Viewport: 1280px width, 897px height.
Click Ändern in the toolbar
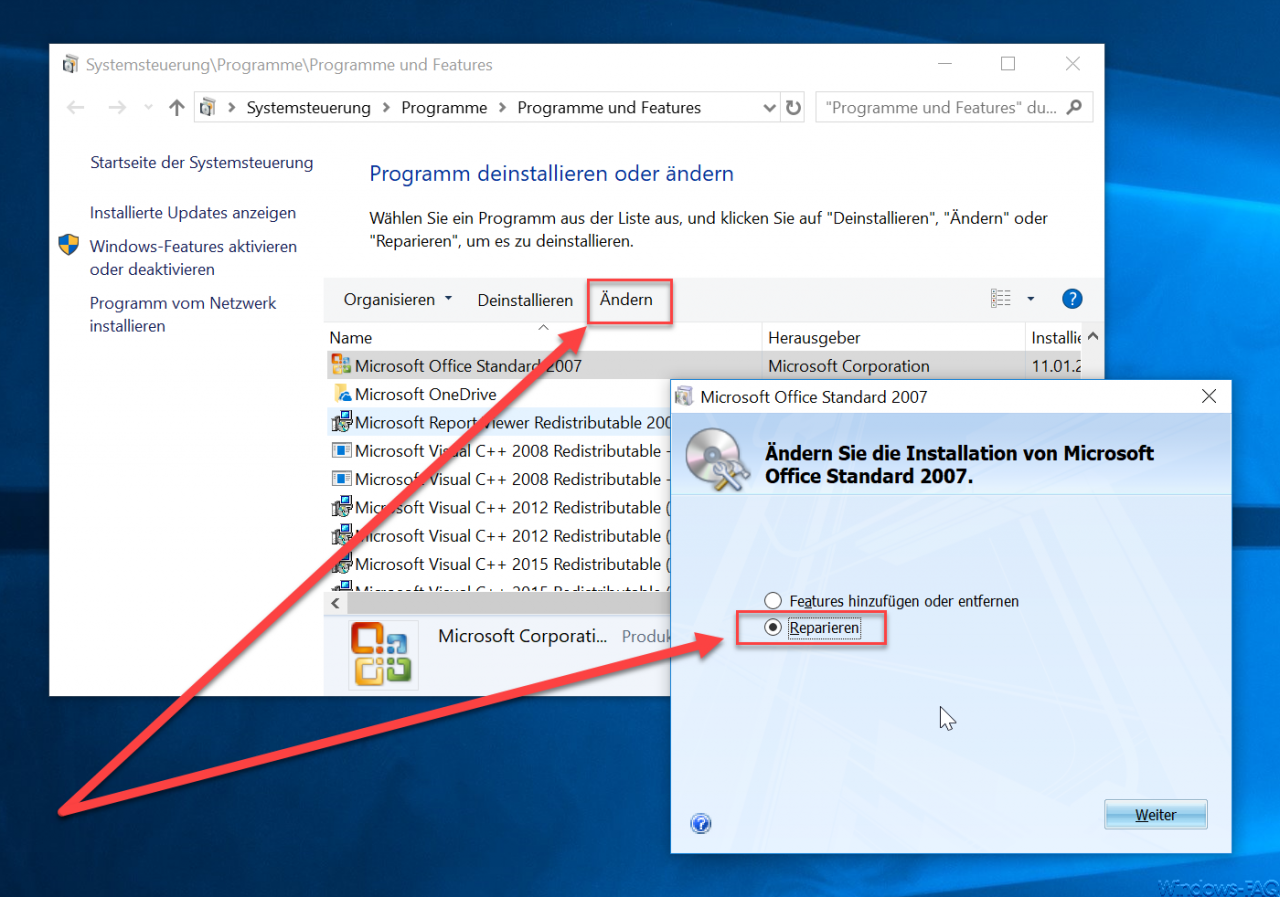pos(626,299)
